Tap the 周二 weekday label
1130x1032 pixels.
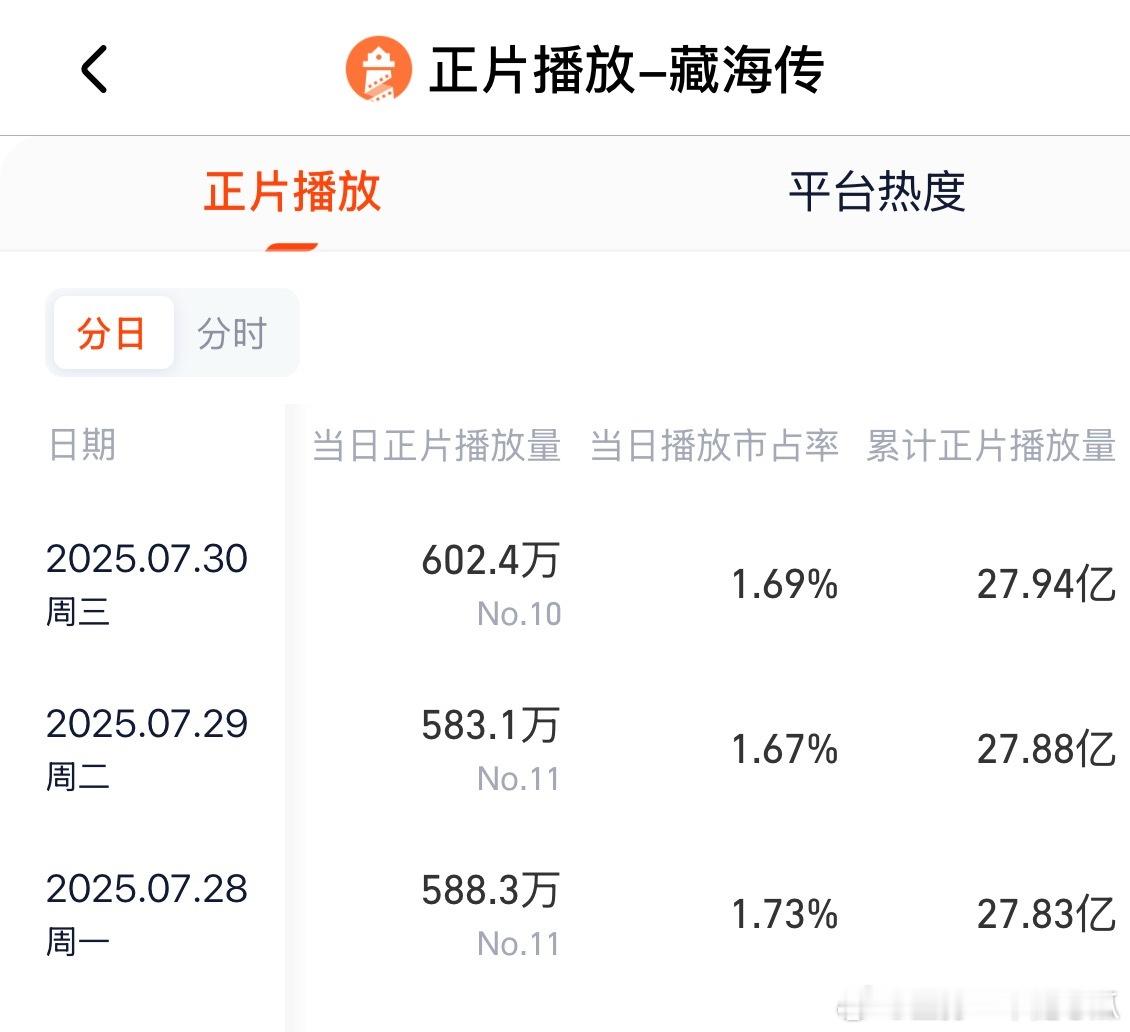pyautogui.click(x=78, y=777)
